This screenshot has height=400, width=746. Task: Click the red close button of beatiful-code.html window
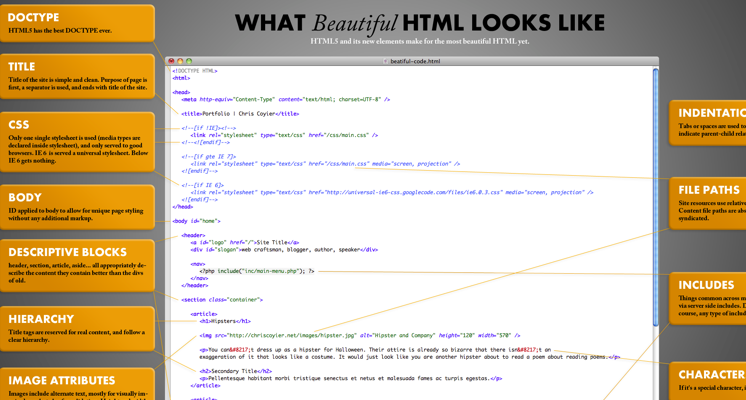coord(171,61)
